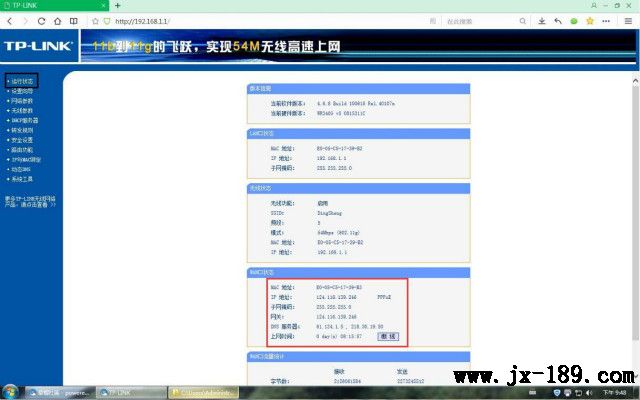Close the TP-LINK tab
This screenshot has height=400, width=640.
tap(104, 5)
